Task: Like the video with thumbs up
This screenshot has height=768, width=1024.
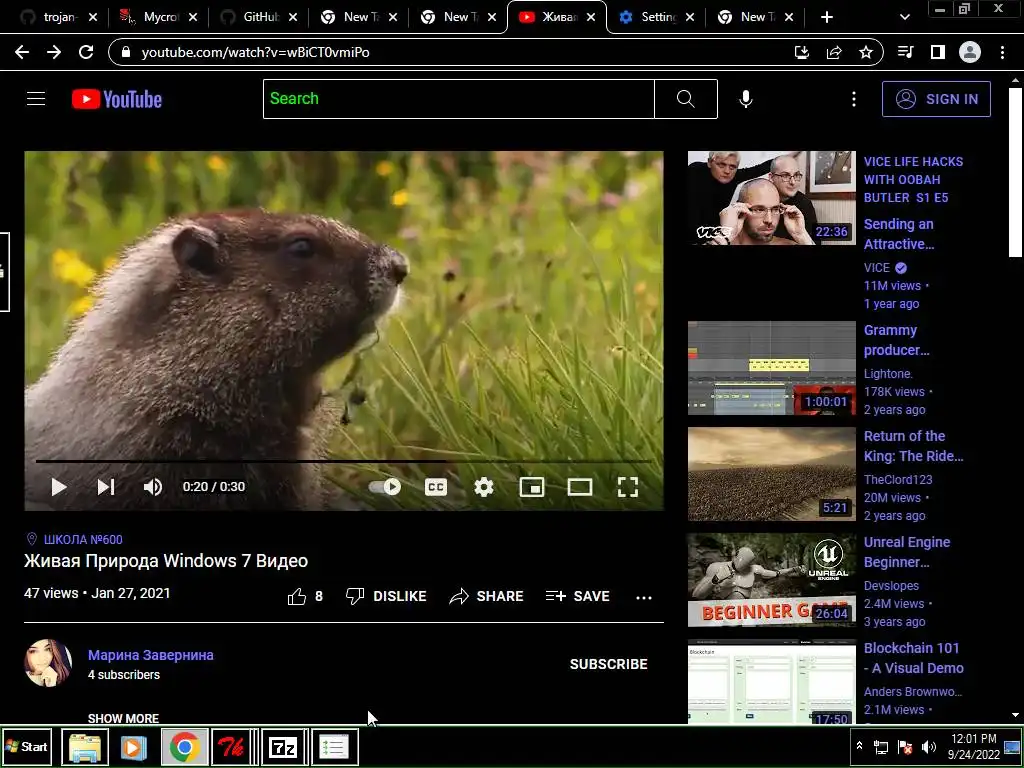Action: (x=297, y=597)
